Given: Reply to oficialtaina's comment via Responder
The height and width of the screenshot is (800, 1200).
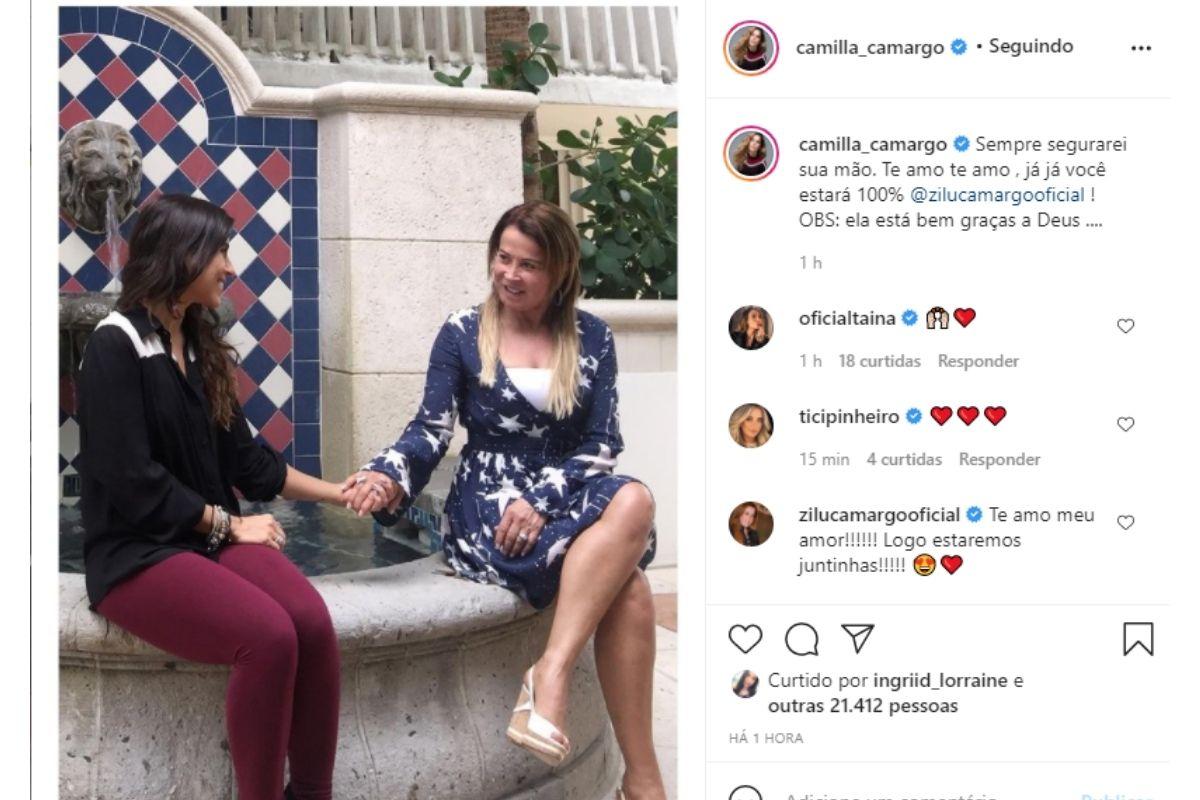Looking at the screenshot, I should click(978, 361).
